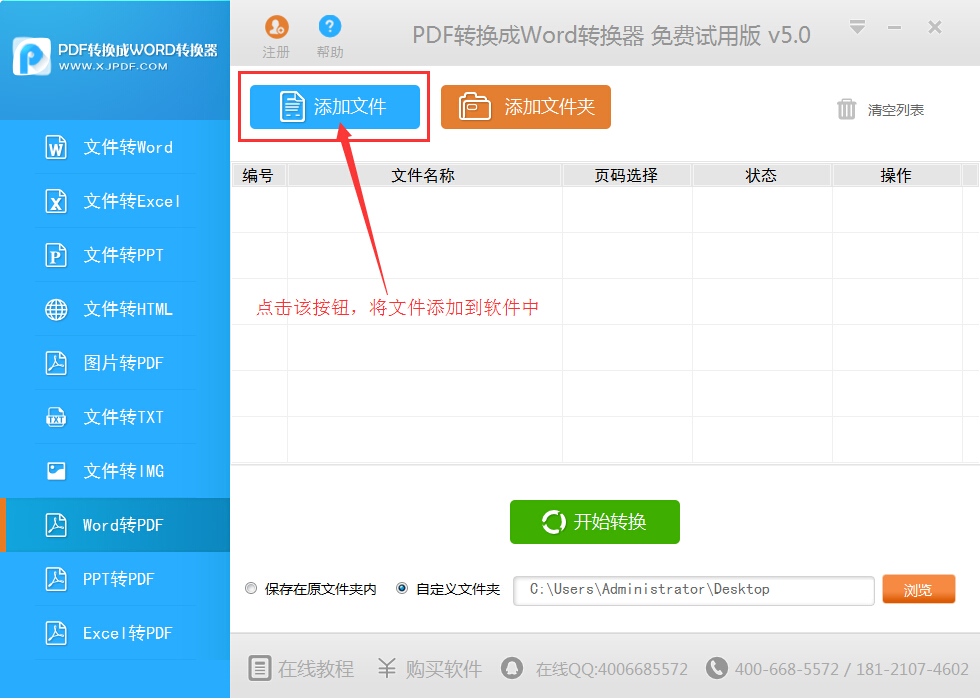Open the title bar dropdown menu arrow
This screenshot has height=698, width=980.
[857, 27]
